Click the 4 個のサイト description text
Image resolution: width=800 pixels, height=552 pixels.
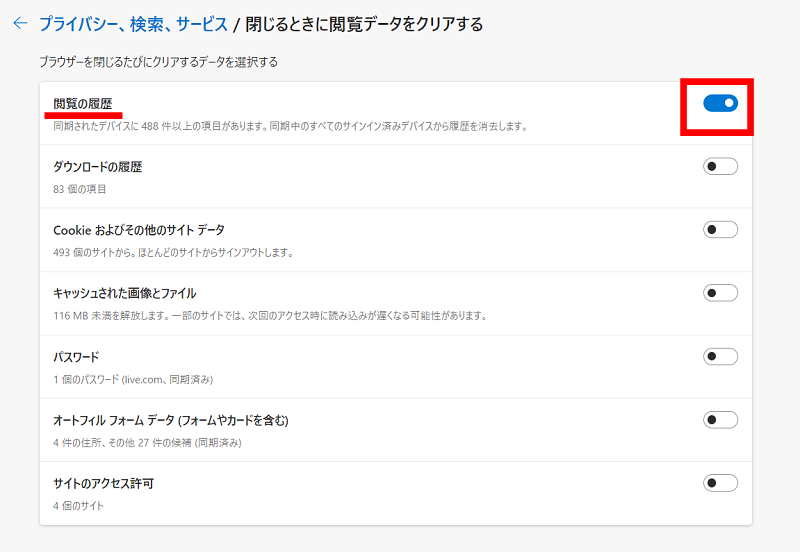coord(79,506)
